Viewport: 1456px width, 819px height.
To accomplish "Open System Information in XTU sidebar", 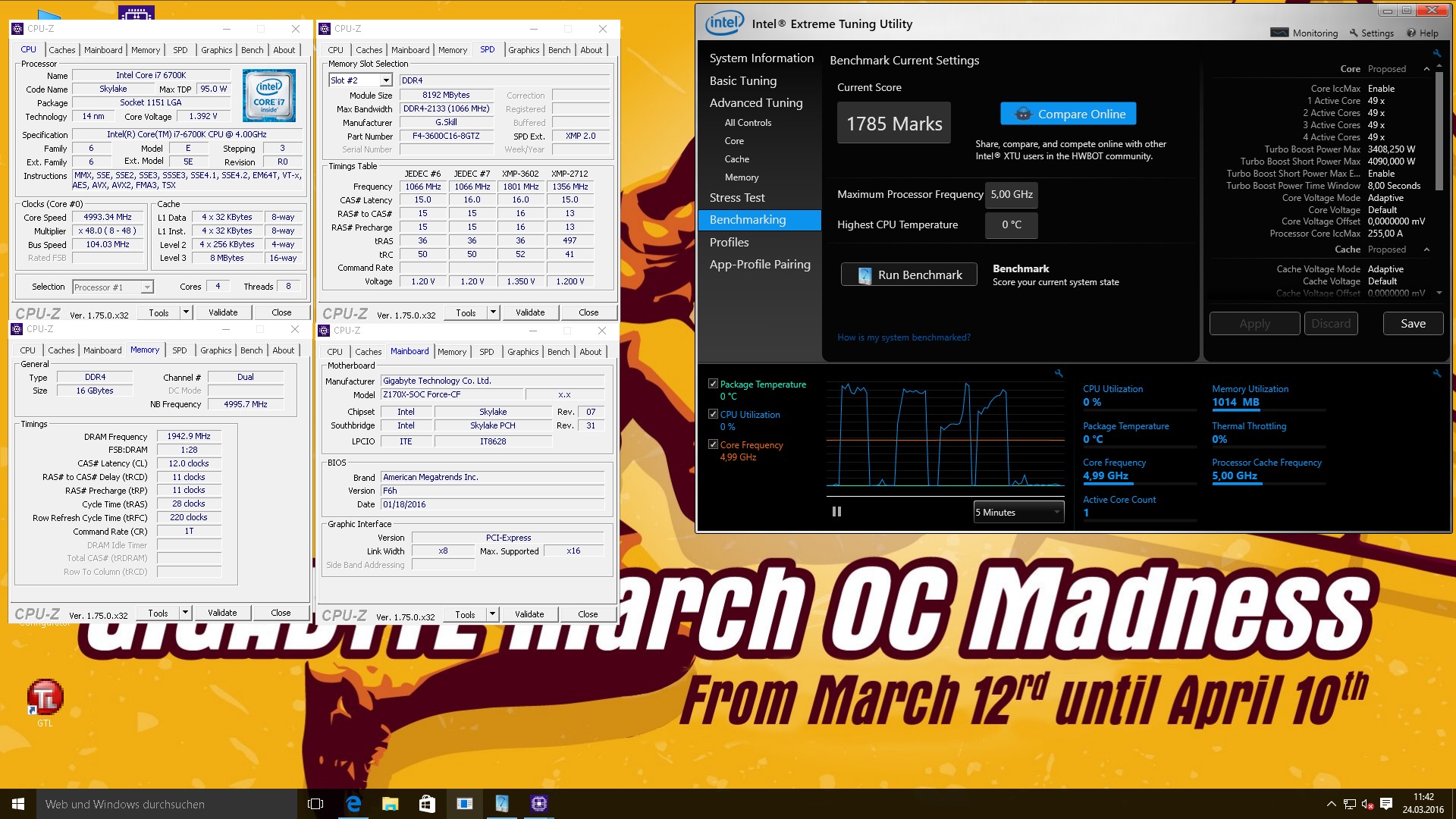I will coord(761,58).
